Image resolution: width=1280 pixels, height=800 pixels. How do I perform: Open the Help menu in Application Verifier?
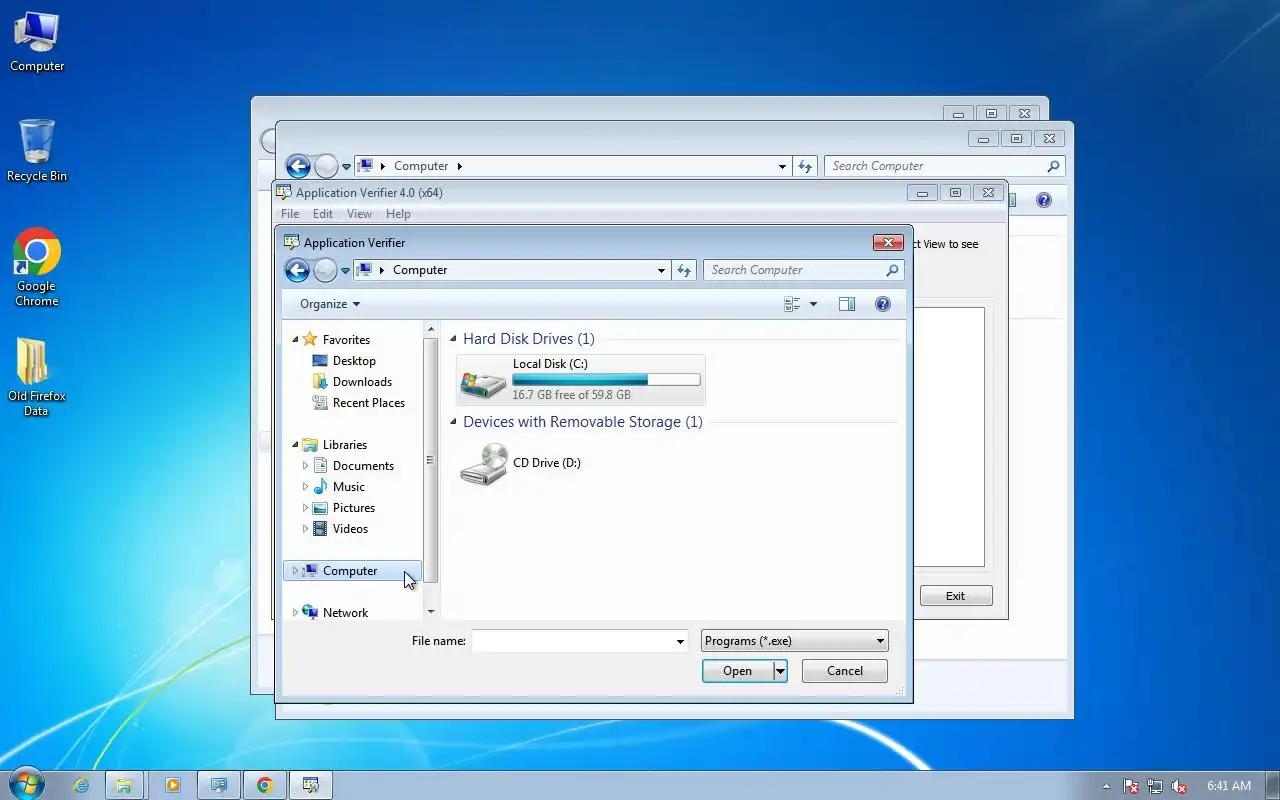(x=398, y=214)
